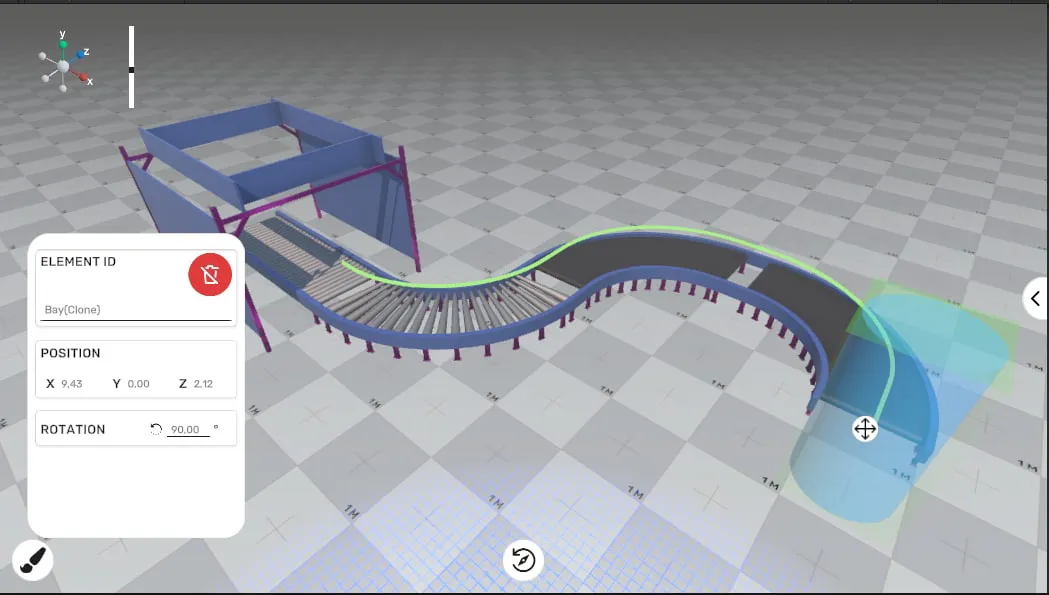
Task: Click the black handle on vertical slider
Action: click(x=131, y=69)
